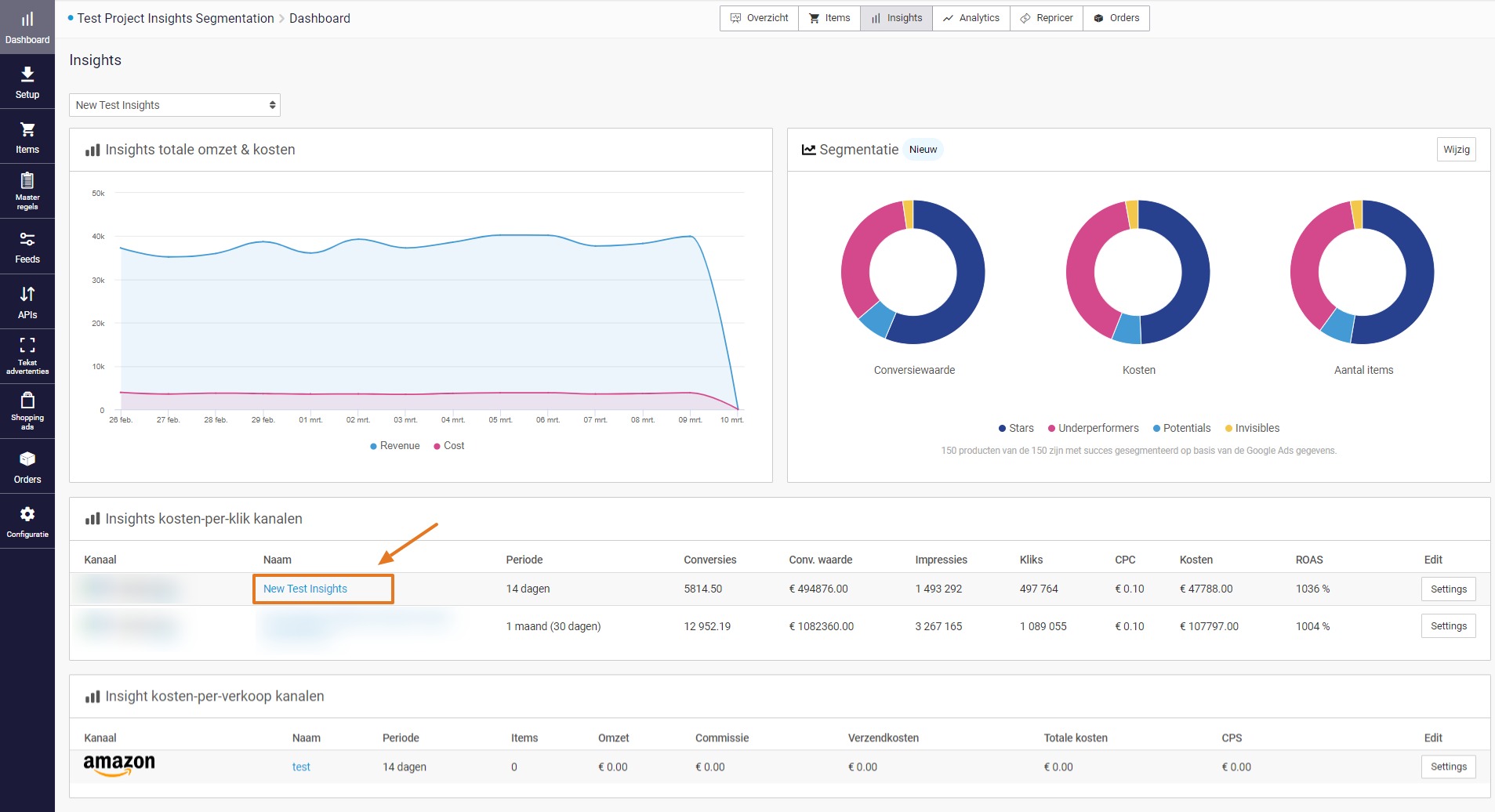The height and width of the screenshot is (812, 1495).
Task: Click Wijzig on the Segmentatie panel
Action: [1456, 149]
